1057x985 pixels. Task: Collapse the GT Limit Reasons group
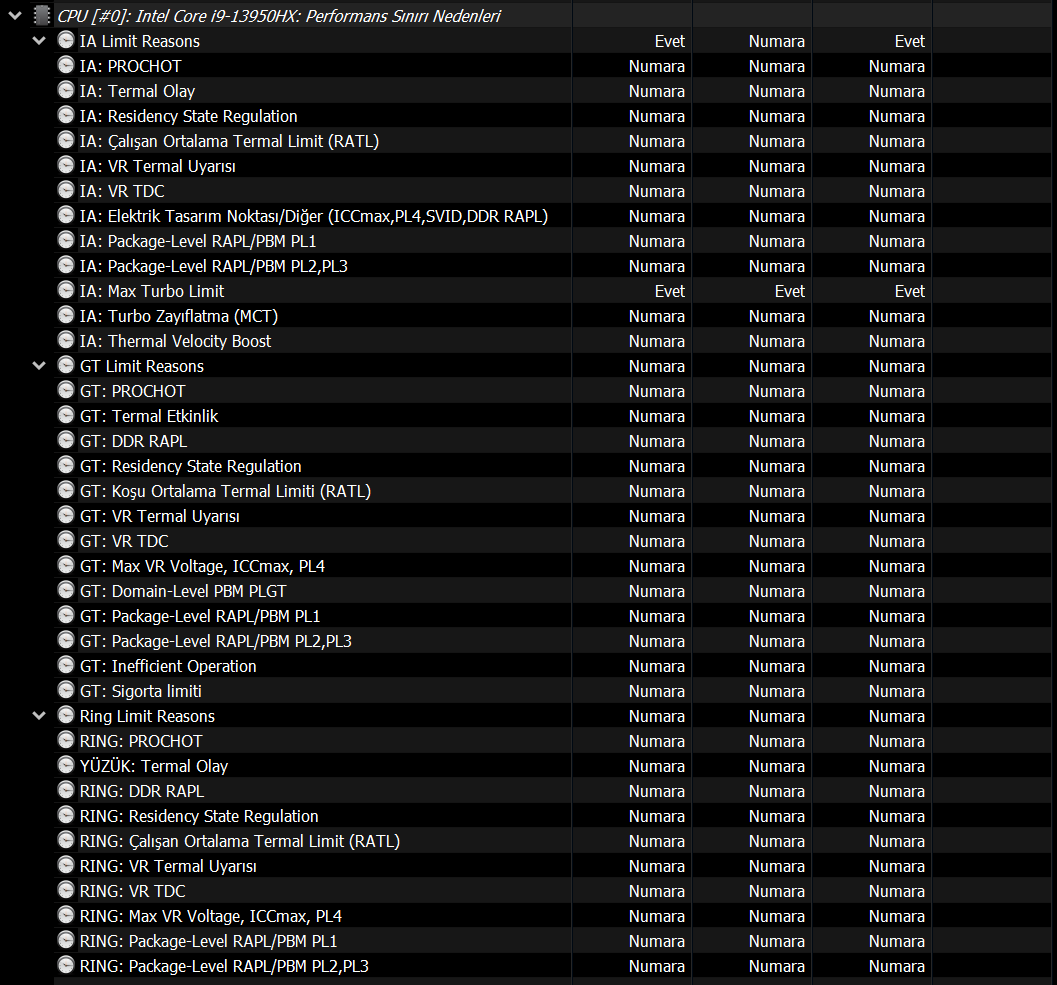coord(39,365)
